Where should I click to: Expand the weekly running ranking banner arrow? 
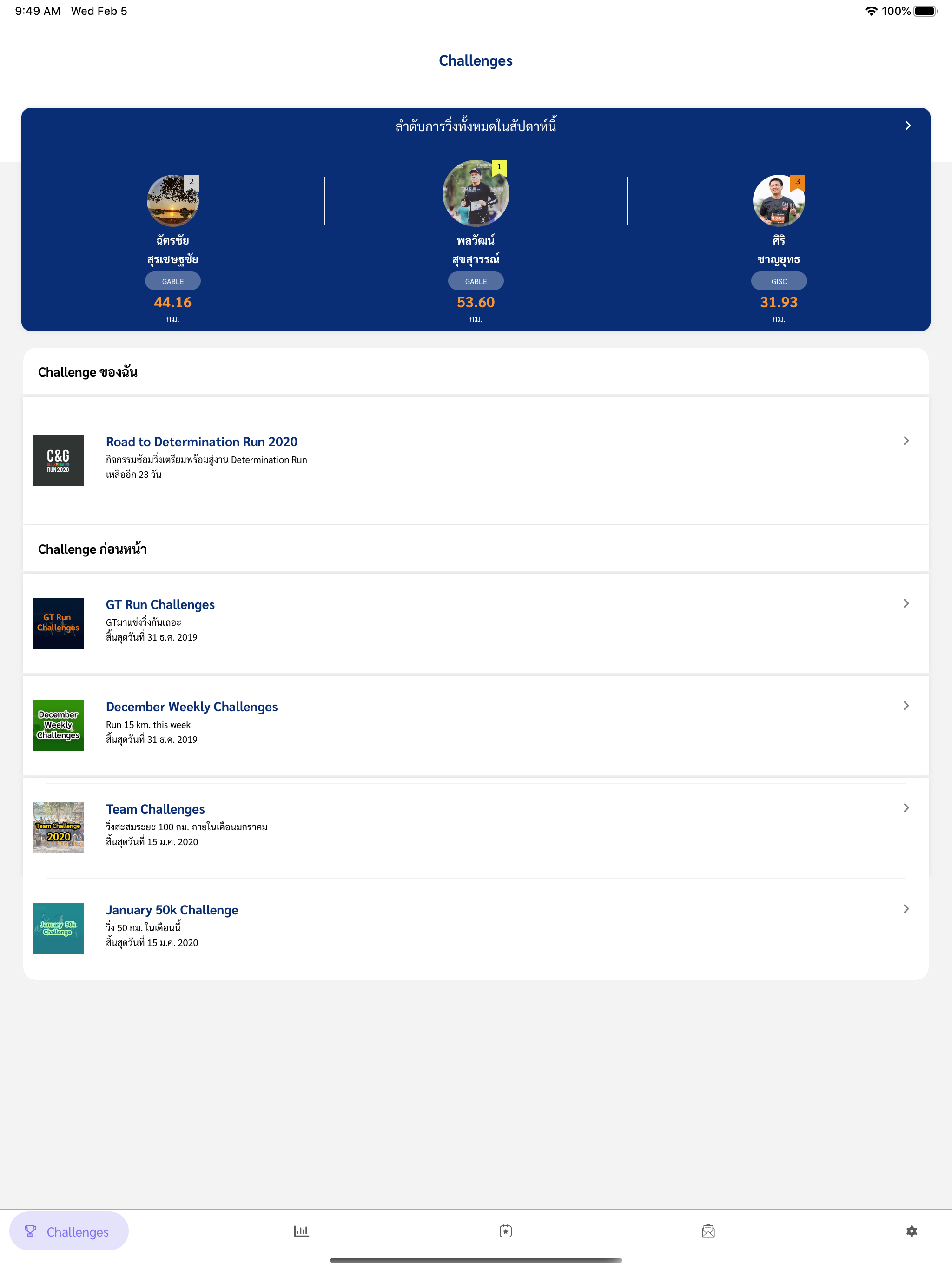[907, 125]
